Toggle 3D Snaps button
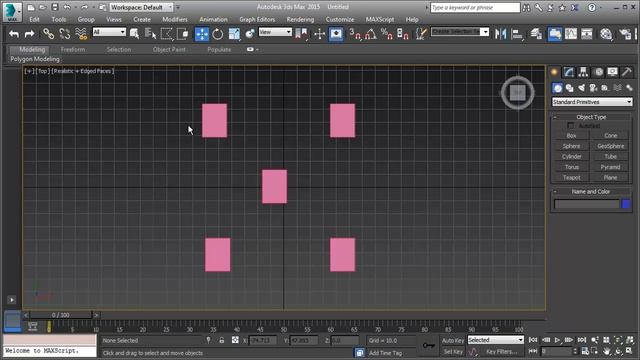Screen dimensions: 640x360 (355, 34)
